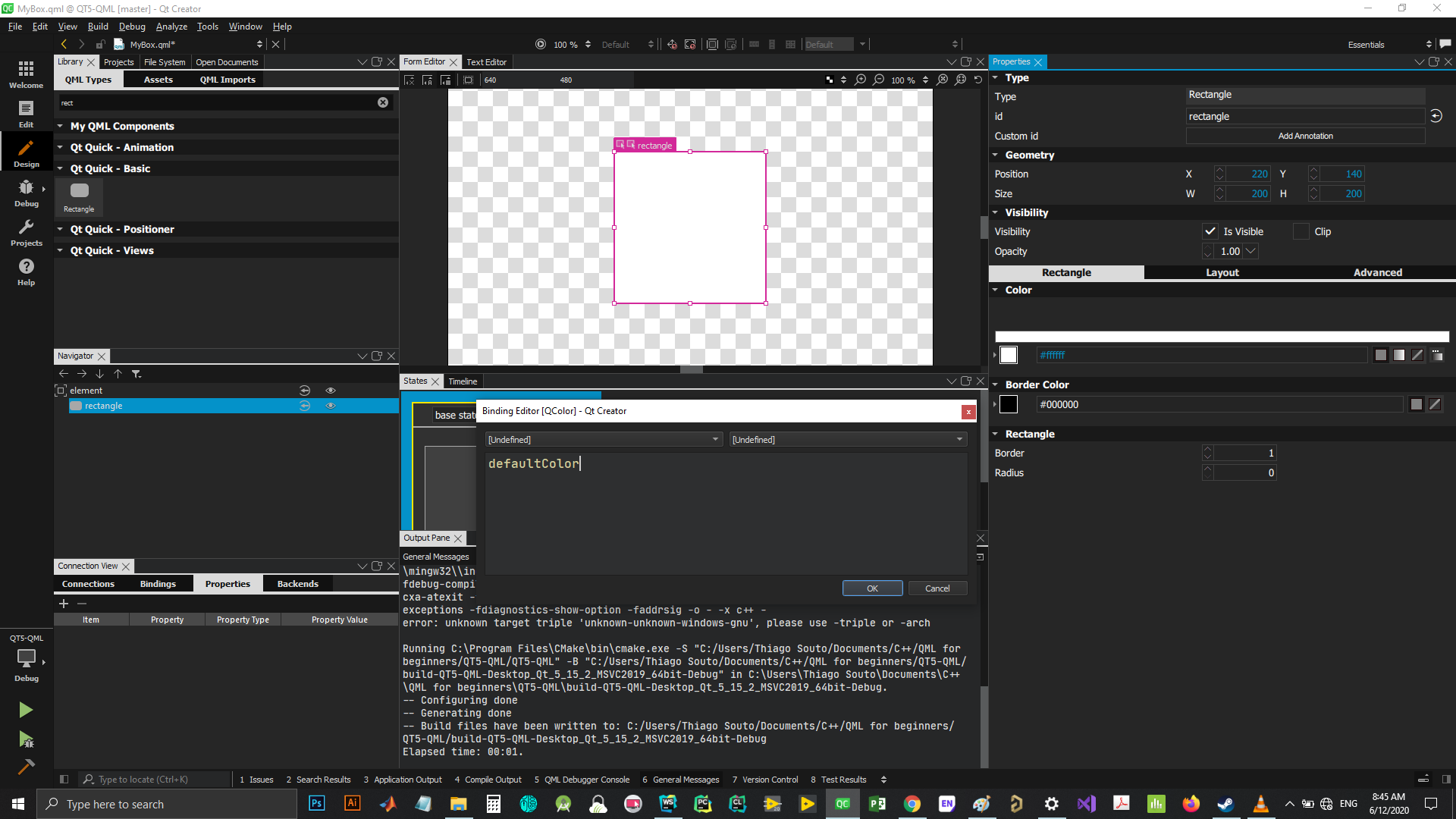
Task: Click Add Annotation button
Action: pos(1305,136)
